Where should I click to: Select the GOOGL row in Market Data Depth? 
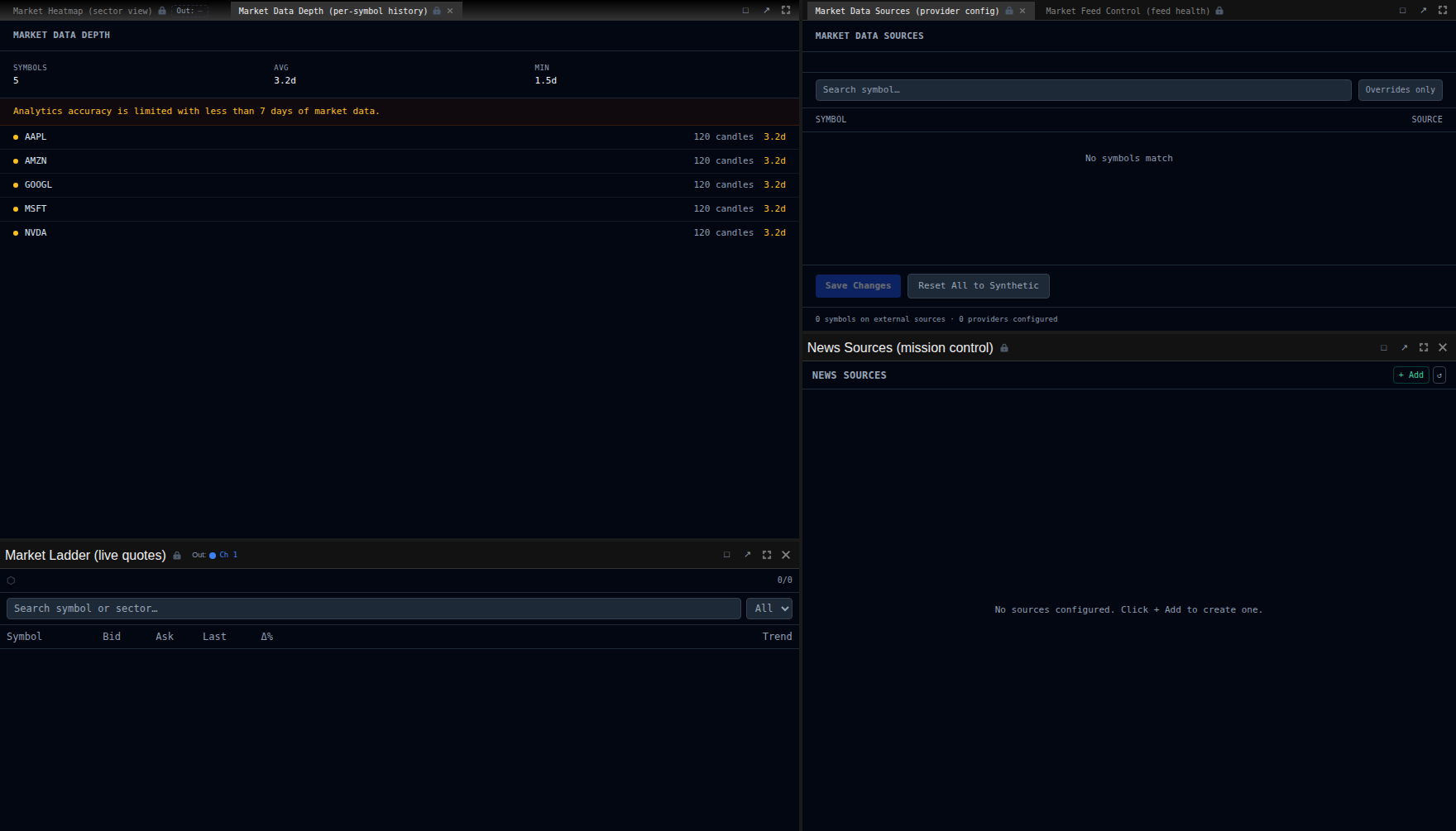[400, 185]
